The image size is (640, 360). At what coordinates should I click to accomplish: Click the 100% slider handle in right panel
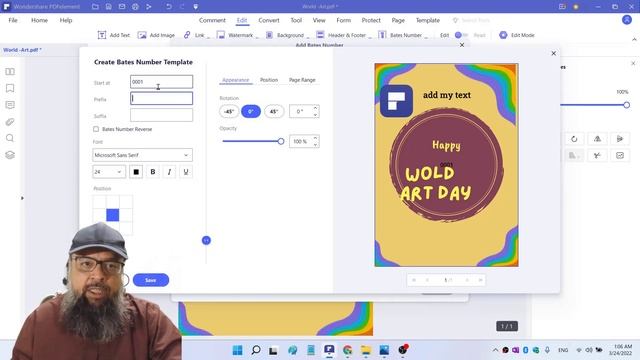(x=627, y=105)
